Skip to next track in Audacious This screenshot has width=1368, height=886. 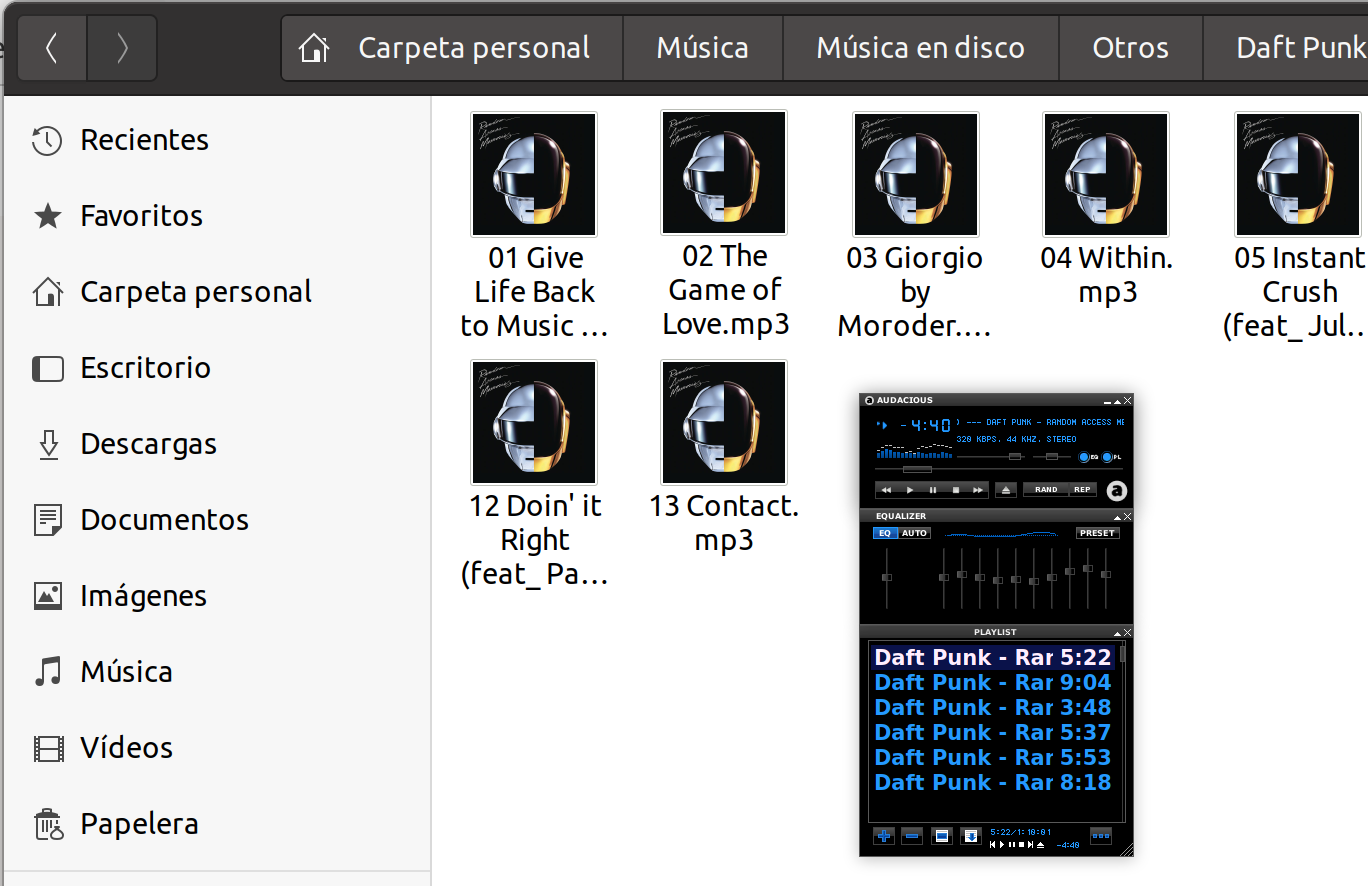tap(978, 490)
